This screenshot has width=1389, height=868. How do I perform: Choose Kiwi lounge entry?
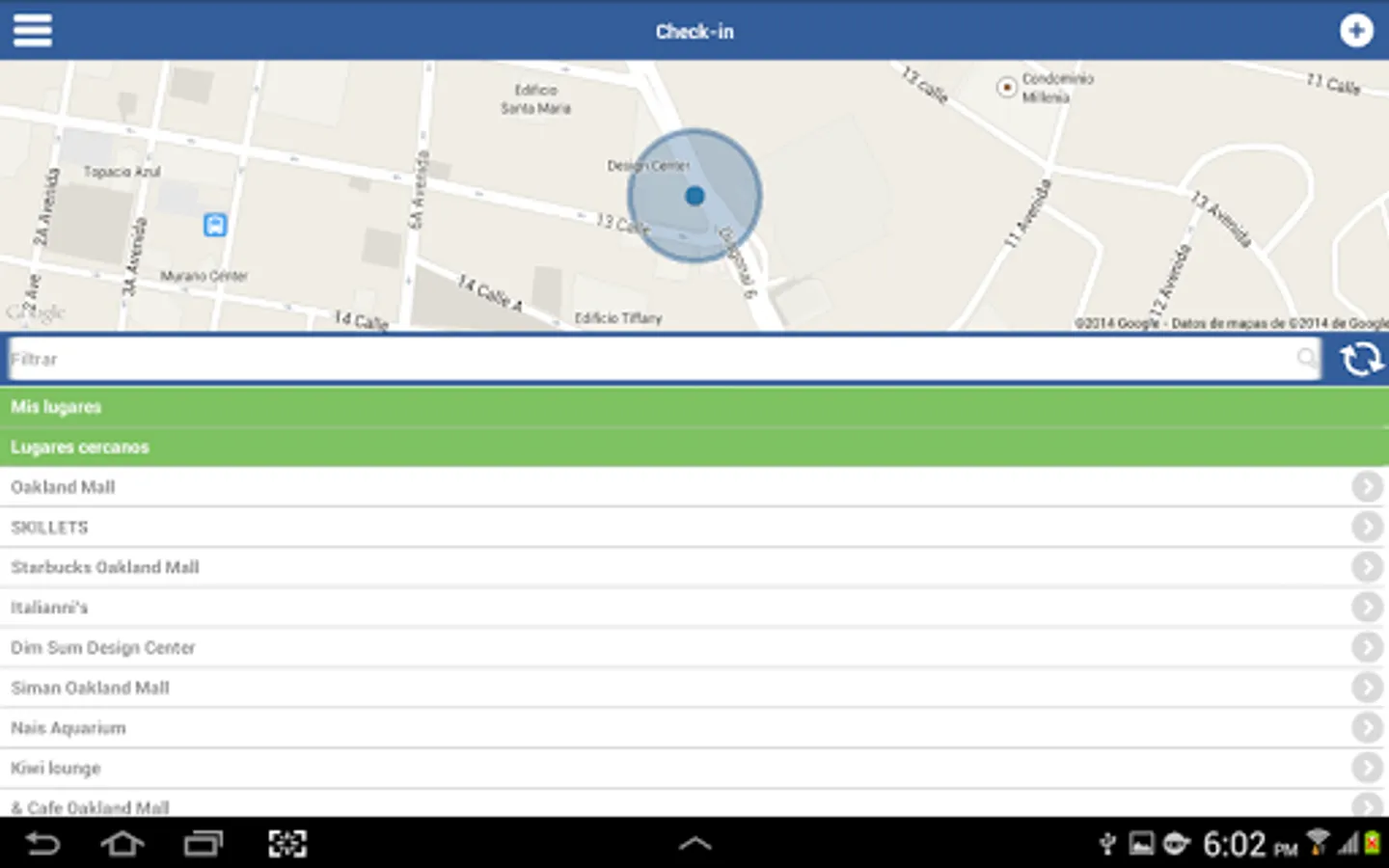(694, 769)
